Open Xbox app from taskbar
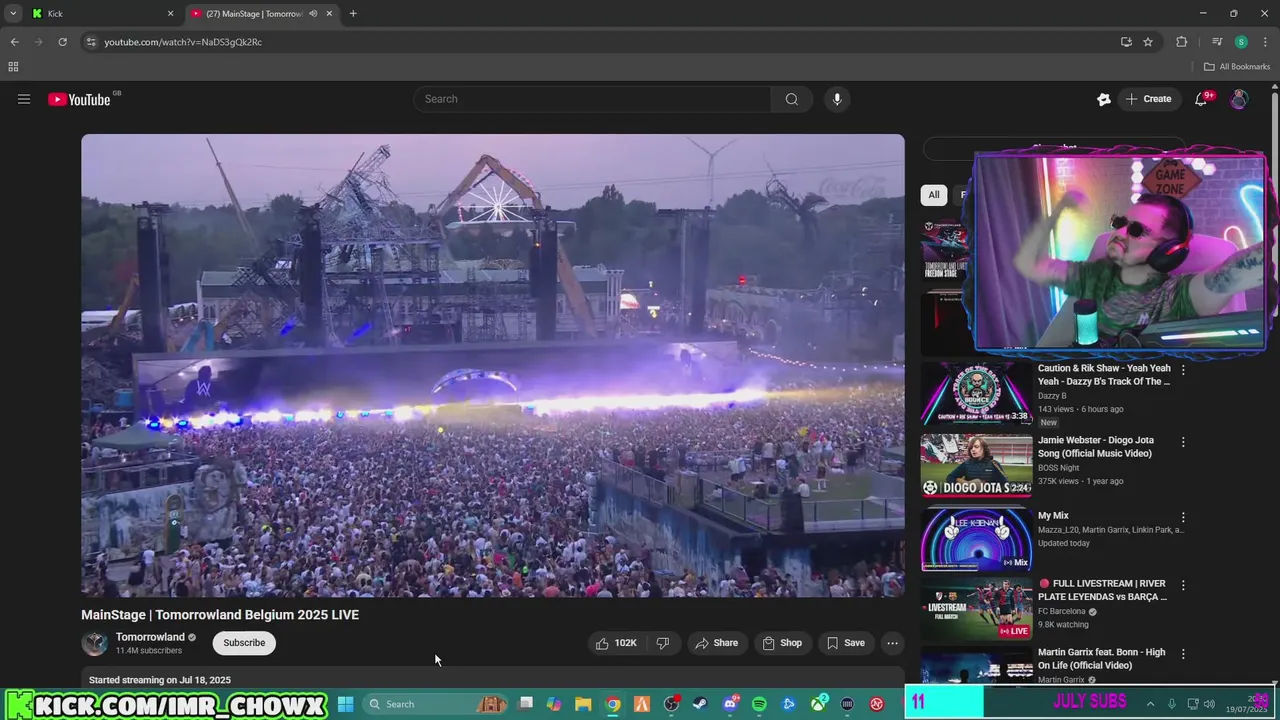The height and width of the screenshot is (720, 1280). [818, 704]
